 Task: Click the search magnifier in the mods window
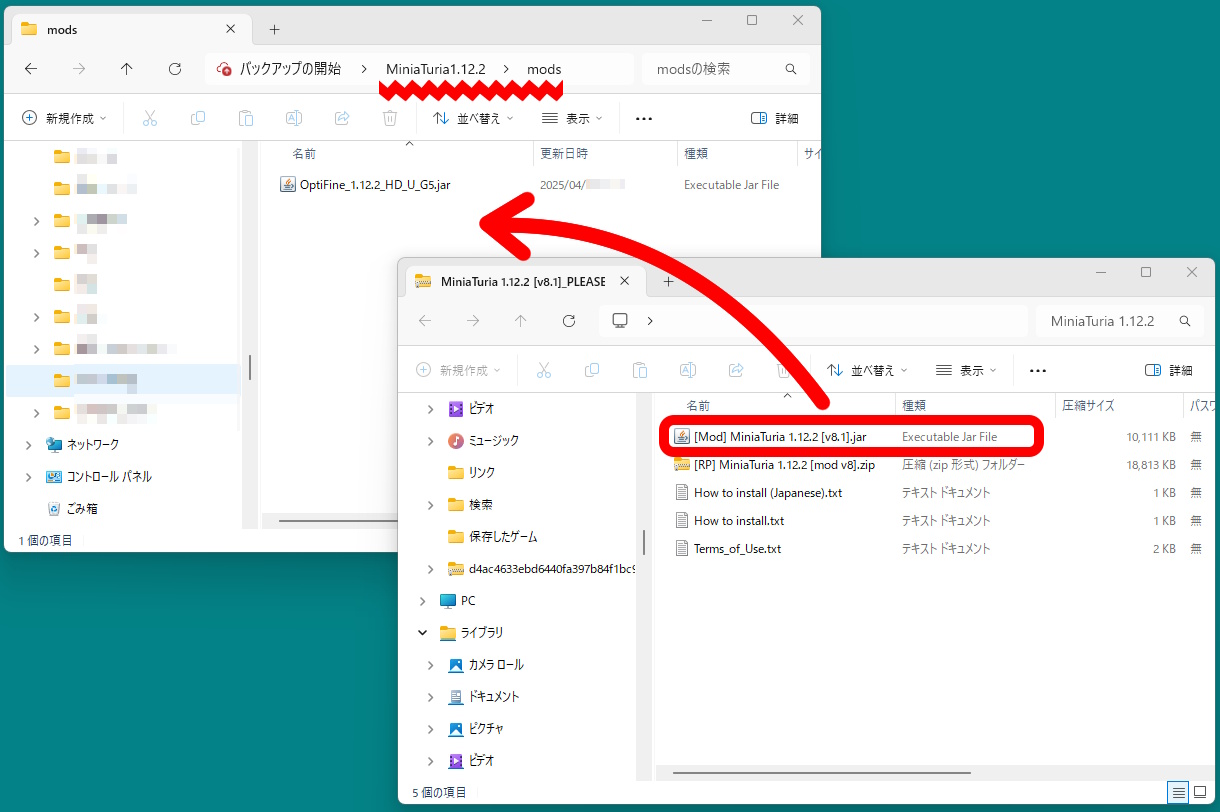tap(791, 69)
